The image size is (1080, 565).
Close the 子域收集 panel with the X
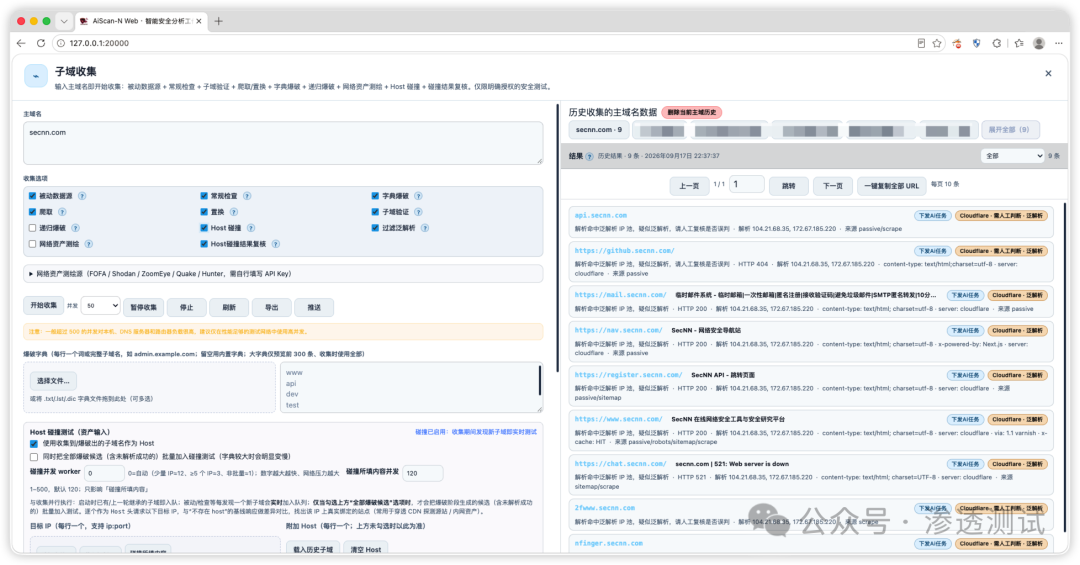click(x=1048, y=73)
